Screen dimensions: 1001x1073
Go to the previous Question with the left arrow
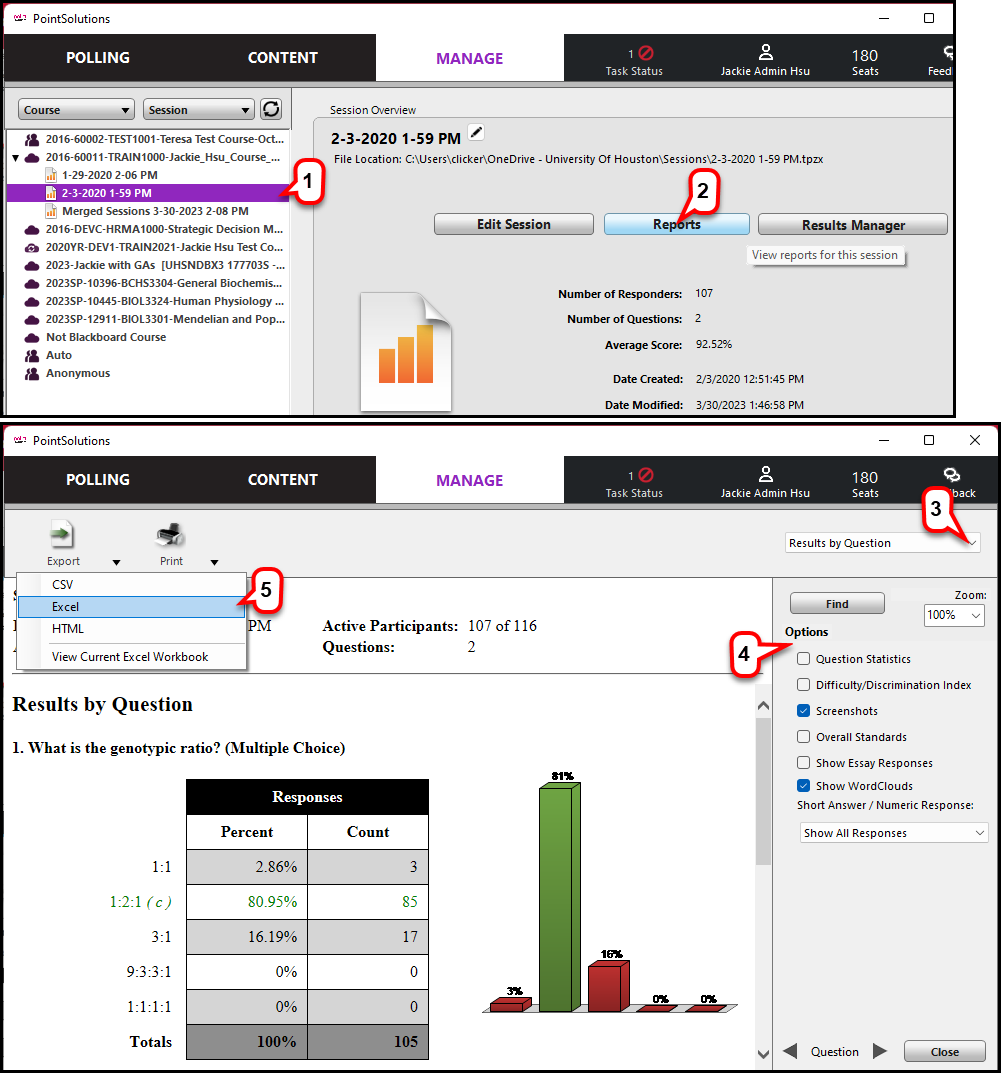790,1050
